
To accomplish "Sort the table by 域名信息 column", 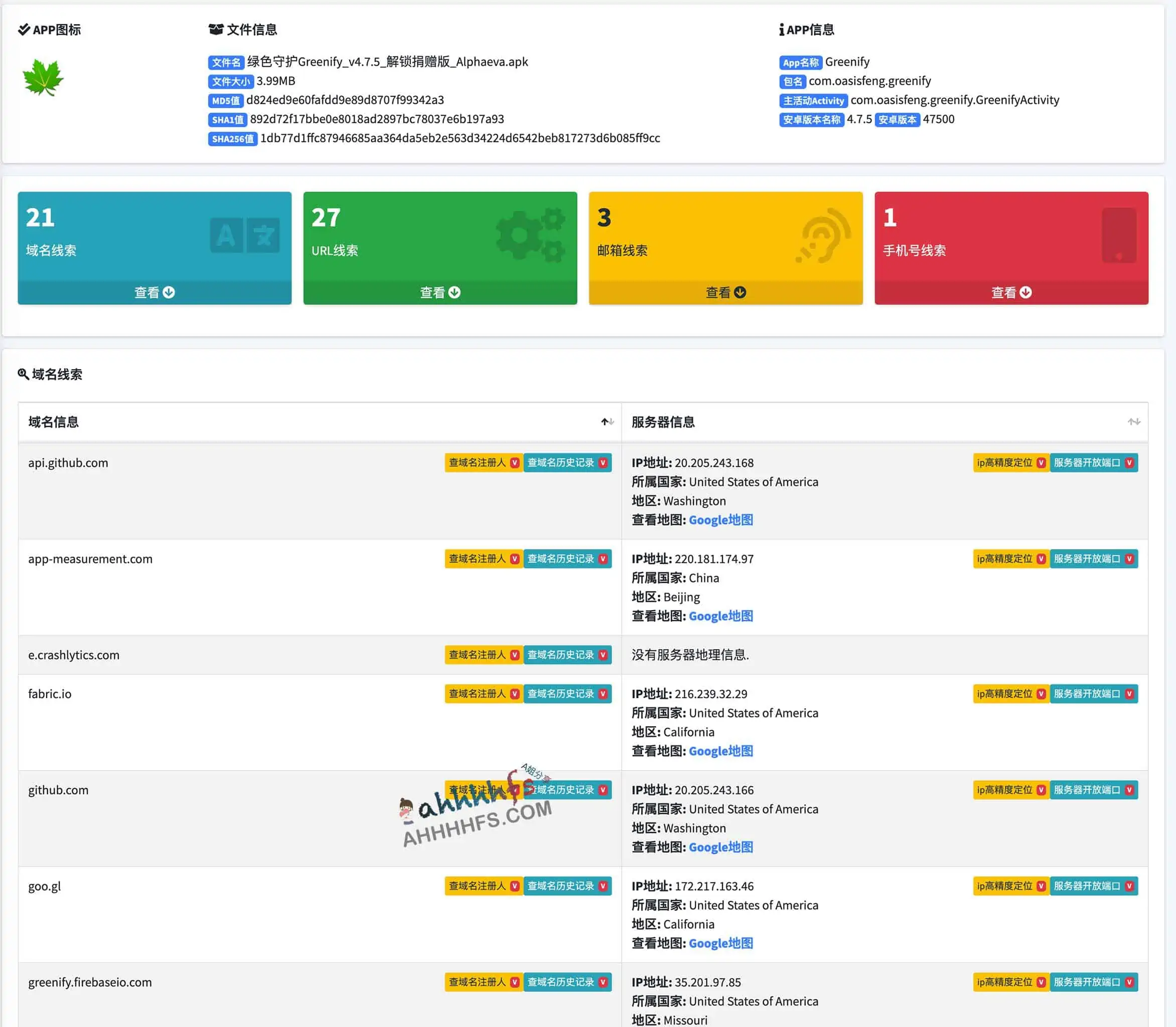I will (x=607, y=422).
